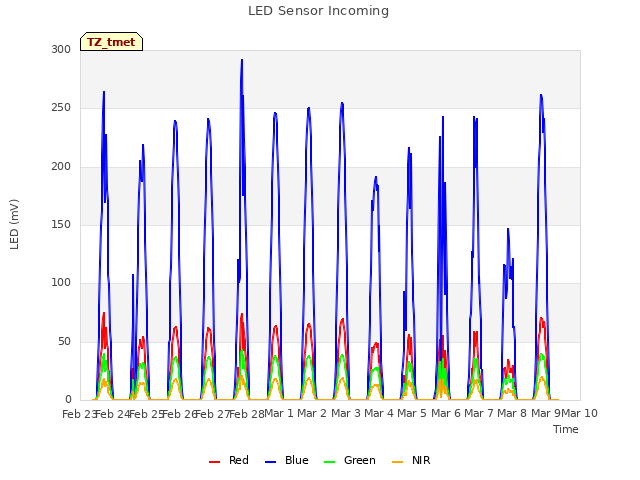Click the orange NIR legend color marker

click(397, 462)
